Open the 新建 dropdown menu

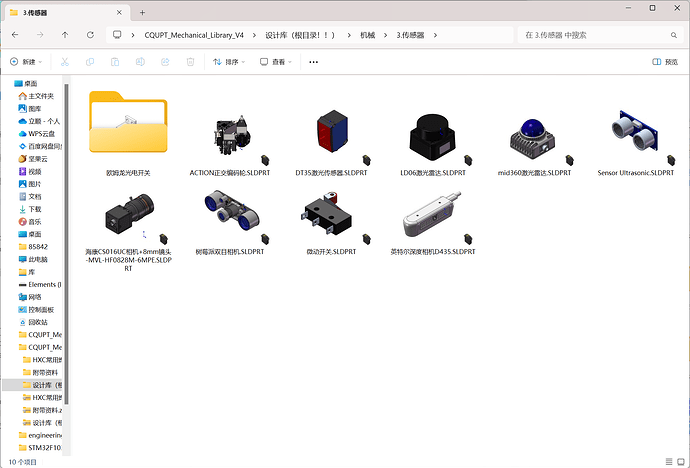[x=26, y=62]
